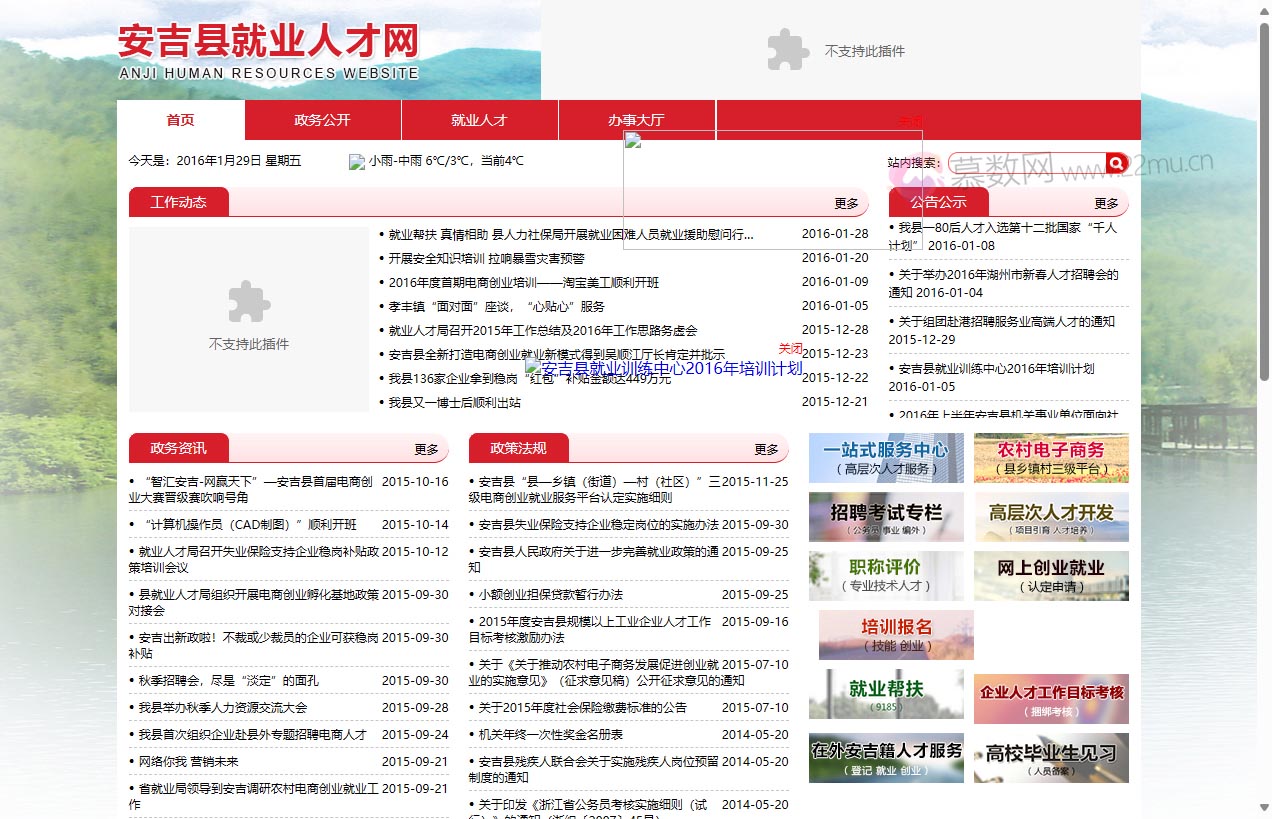Image resolution: width=1272 pixels, height=819 pixels.
Task: Click 关闭 to dismiss the floating announcement
Action: 790,348
